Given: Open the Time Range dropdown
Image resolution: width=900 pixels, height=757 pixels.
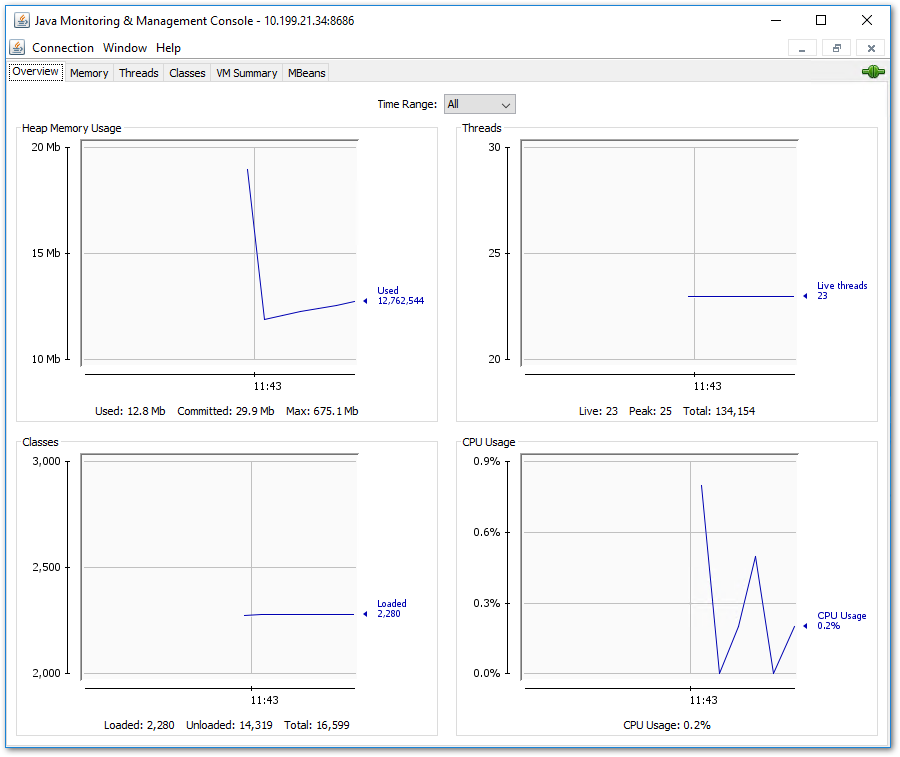Looking at the screenshot, I should (479, 104).
